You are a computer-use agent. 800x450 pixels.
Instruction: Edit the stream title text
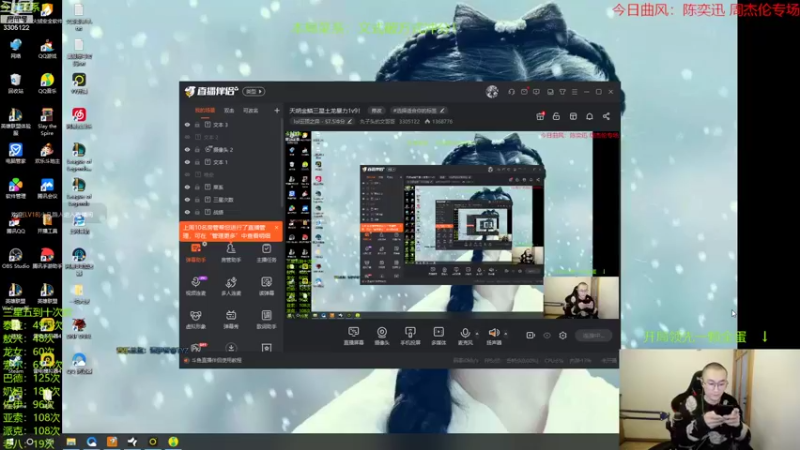(x=325, y=110)
